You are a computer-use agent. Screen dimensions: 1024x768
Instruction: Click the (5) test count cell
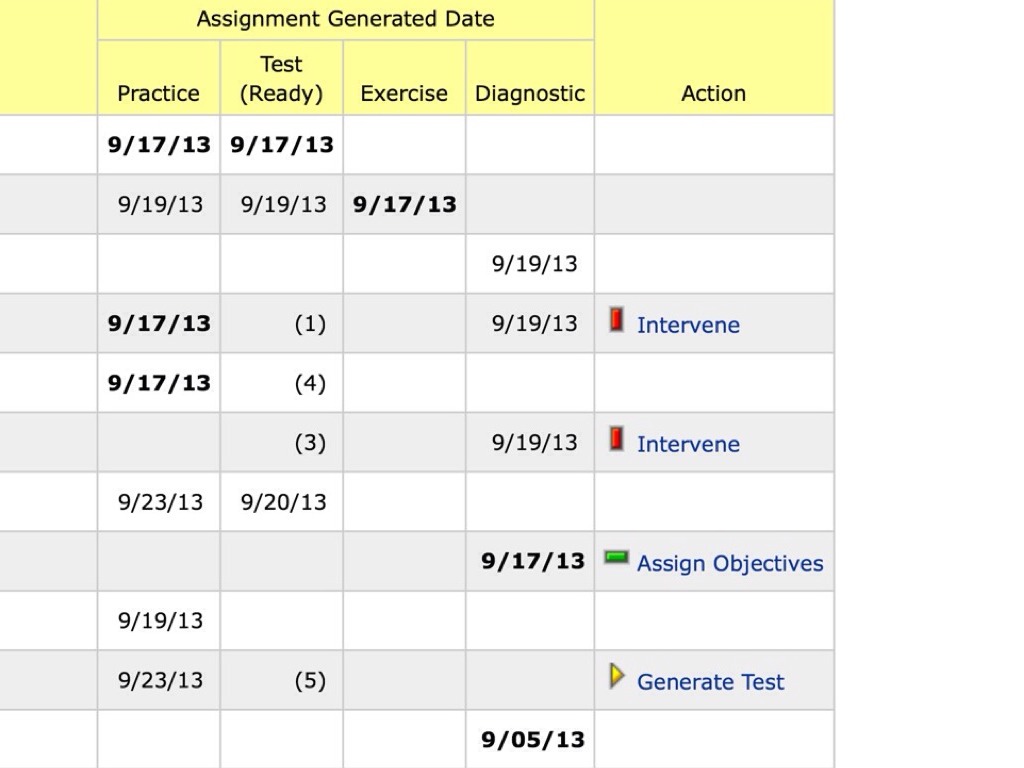pyautogui.click(x=310, y=681)
